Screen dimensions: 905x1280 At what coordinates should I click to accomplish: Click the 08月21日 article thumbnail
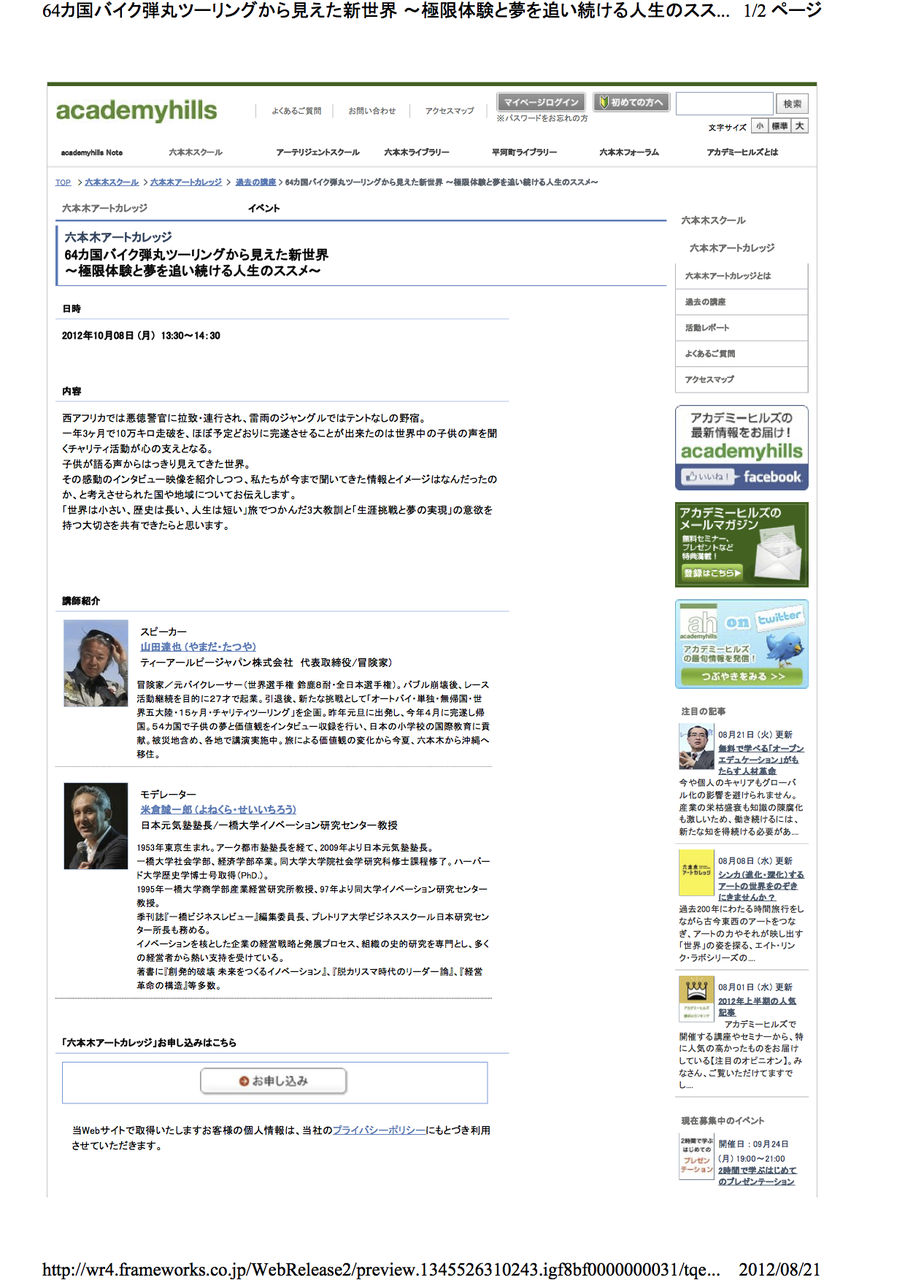point(696,746)
